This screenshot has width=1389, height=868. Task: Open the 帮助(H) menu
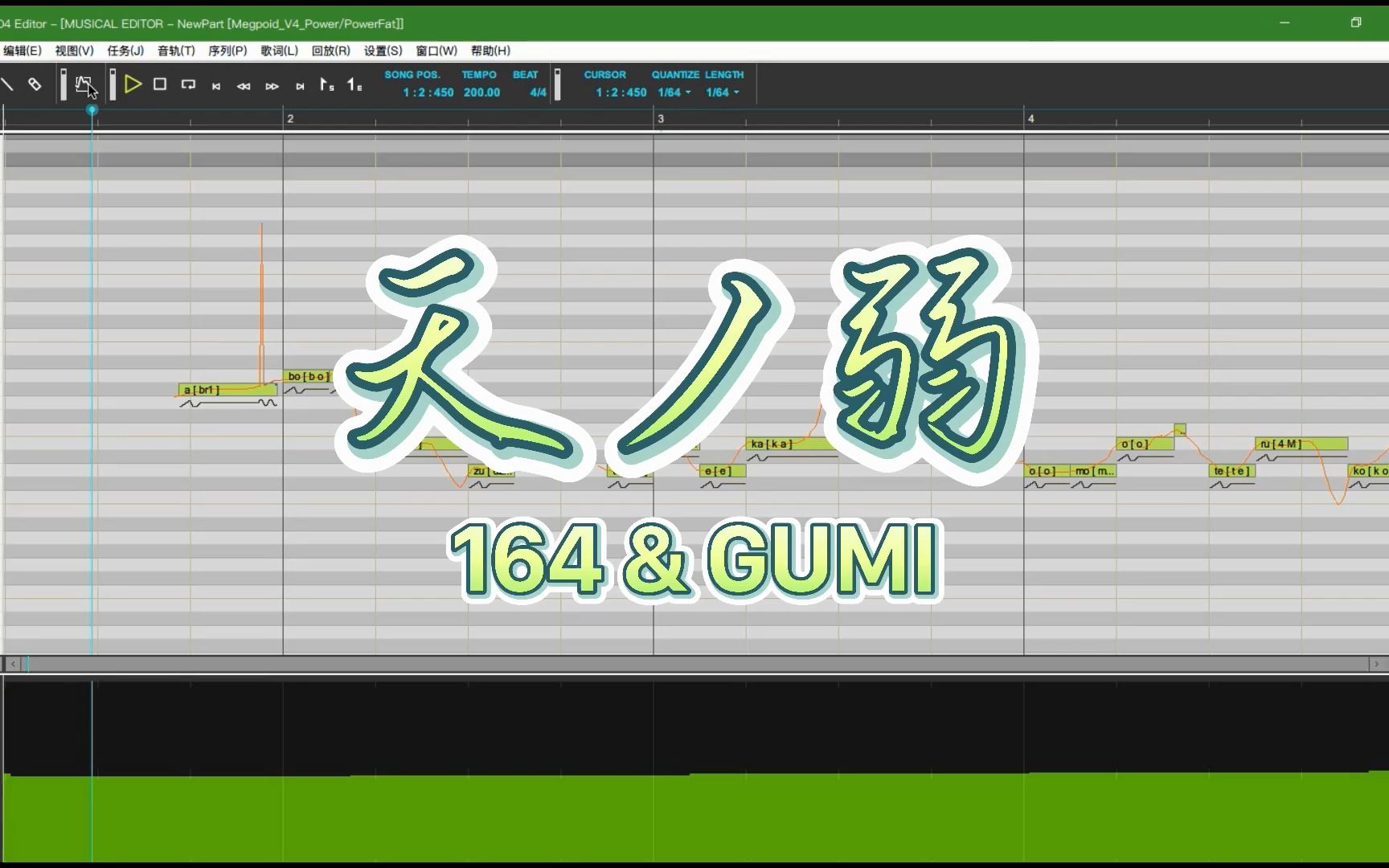click(x=490, y=51)
